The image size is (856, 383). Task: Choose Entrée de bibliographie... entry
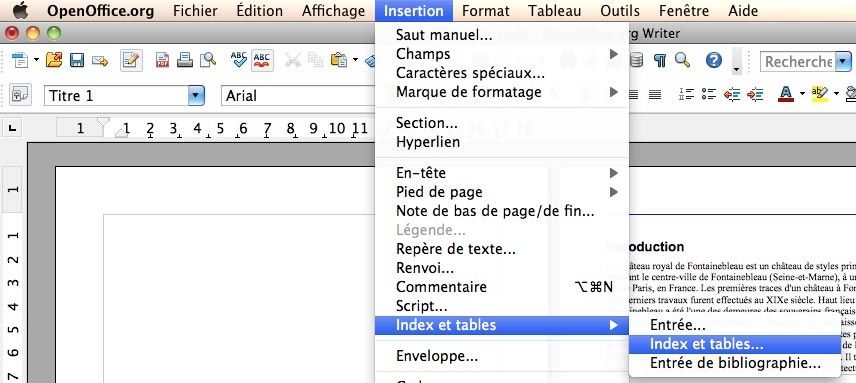[x=735, y=363]
